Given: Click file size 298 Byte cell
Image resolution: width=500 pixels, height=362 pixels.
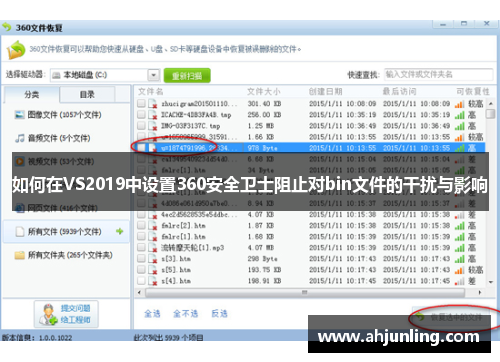Looking at the screenshot, I should click(x=262, y=259).
